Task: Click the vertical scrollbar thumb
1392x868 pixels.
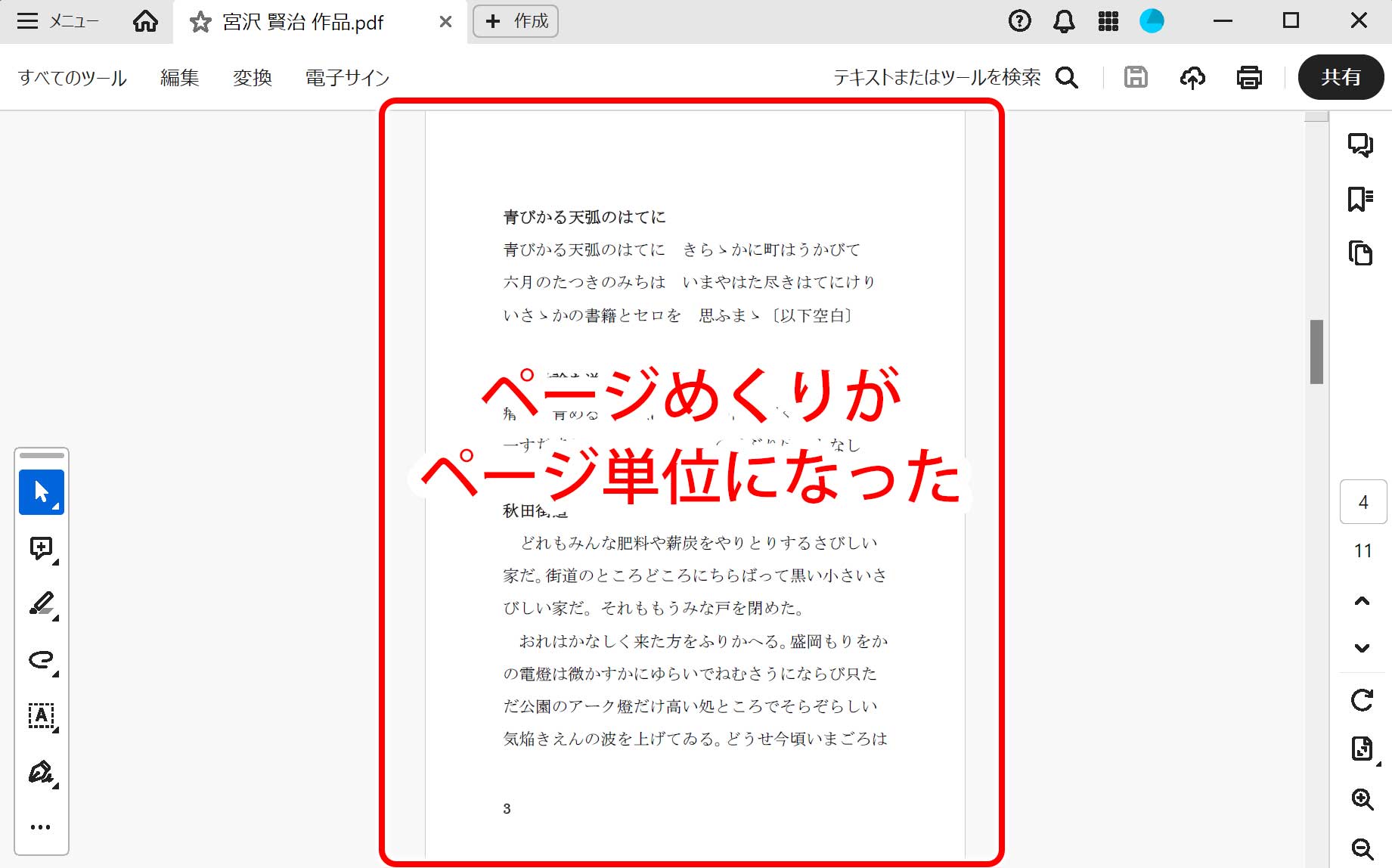Action: pyautogui.click(x=1316, y=352)
